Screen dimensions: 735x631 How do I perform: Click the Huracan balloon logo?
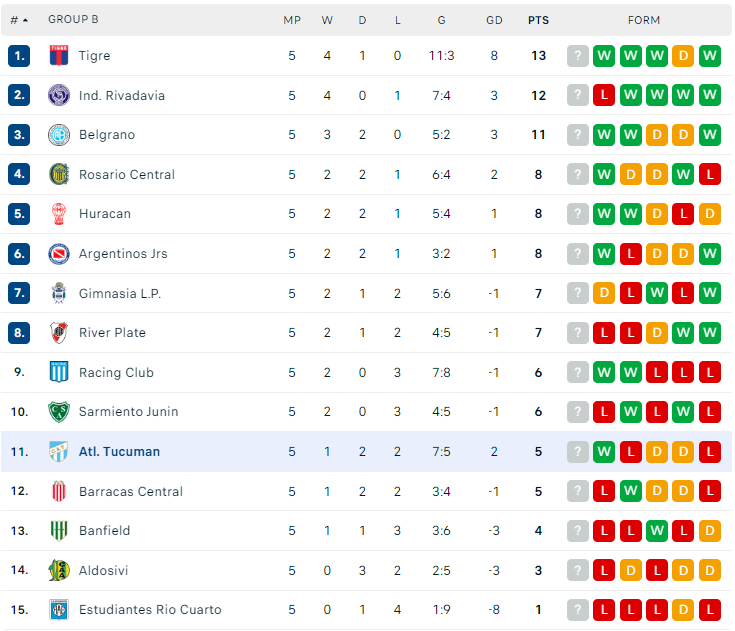click(x=59, y=214)
